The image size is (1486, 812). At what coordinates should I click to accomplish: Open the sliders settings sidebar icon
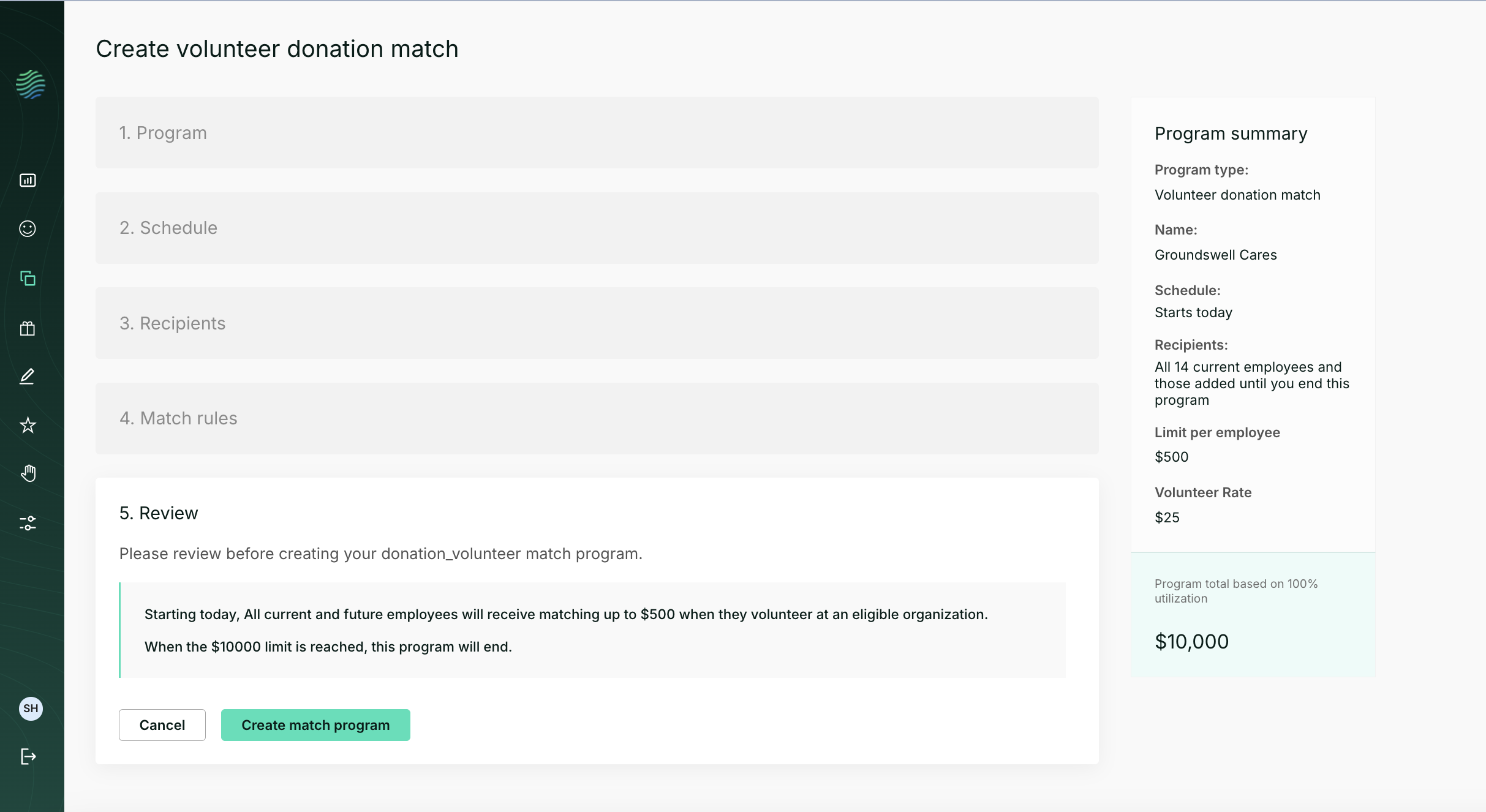pyautogui.click(x=28, y=523)
